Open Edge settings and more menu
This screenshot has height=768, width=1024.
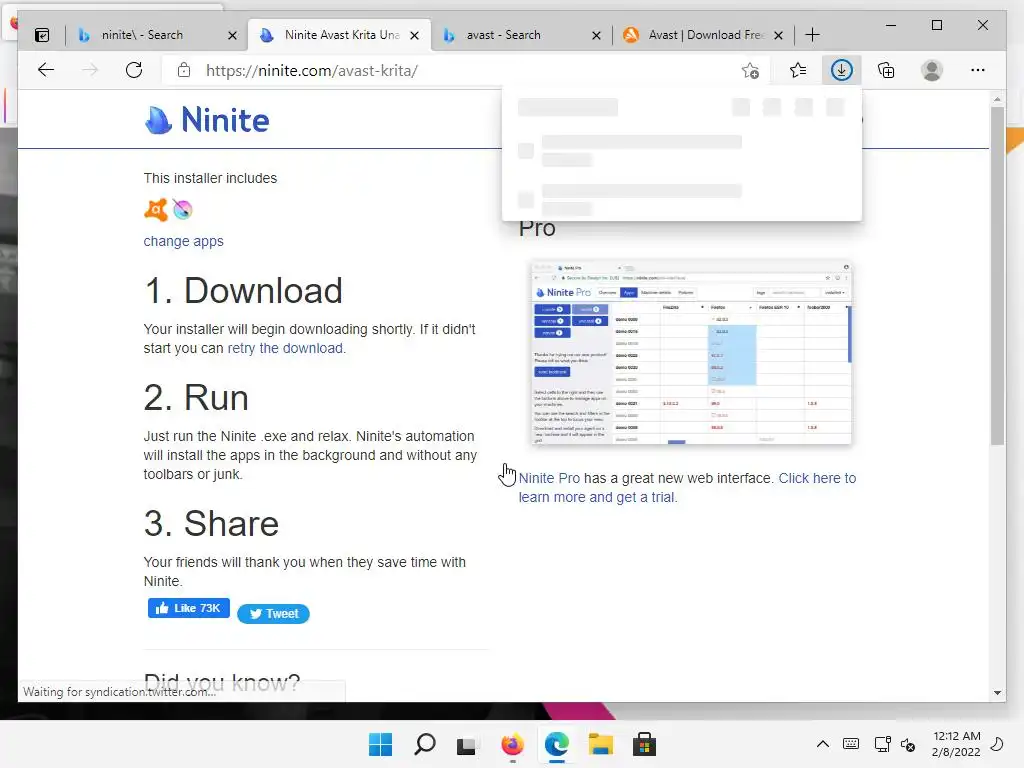point(978,70)
